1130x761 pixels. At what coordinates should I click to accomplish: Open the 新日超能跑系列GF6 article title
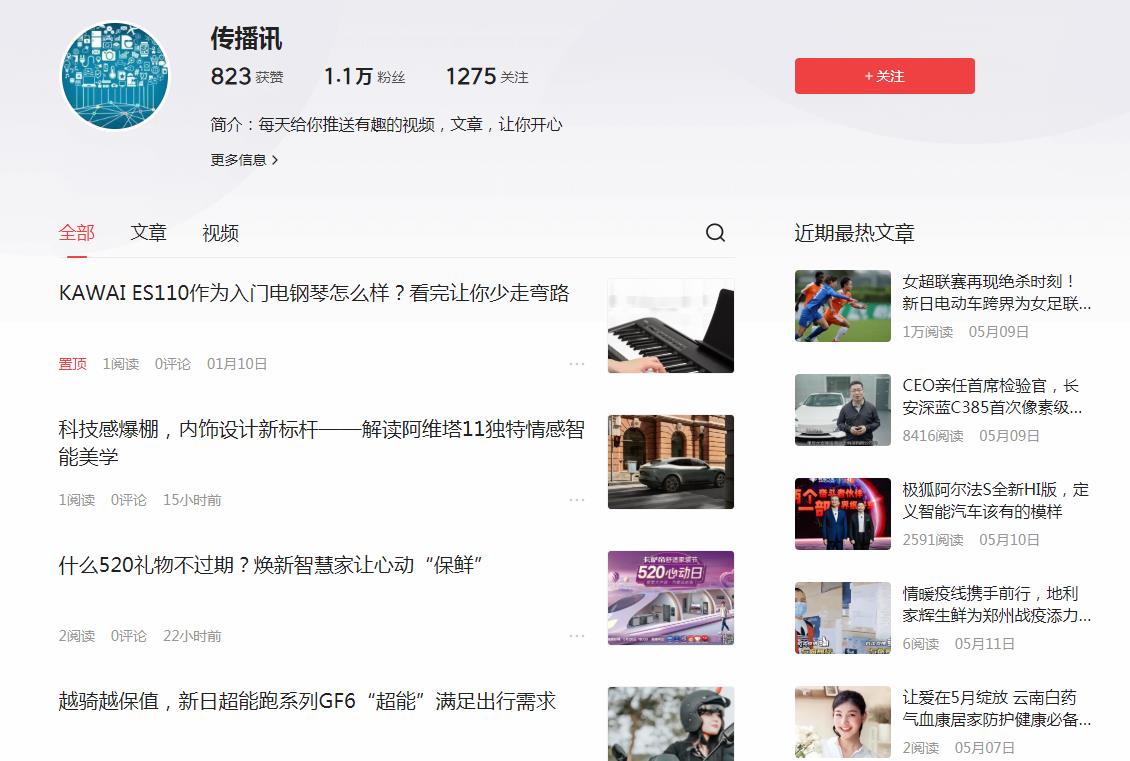click(x=307, y=701)
